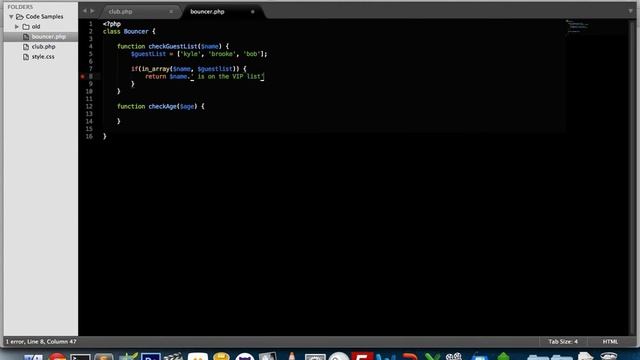
Task: Open bouncer.php in the sidebar
Action: (49, 37)
